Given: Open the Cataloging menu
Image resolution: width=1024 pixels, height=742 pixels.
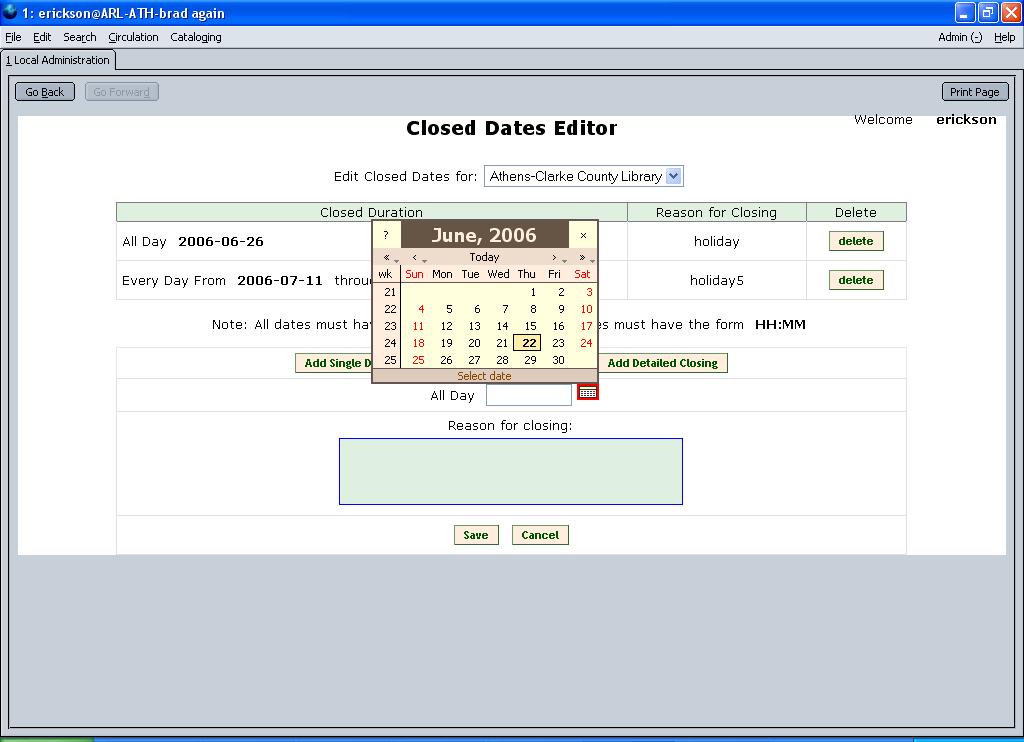Looking at the screenshot, I should click(196, 37).
